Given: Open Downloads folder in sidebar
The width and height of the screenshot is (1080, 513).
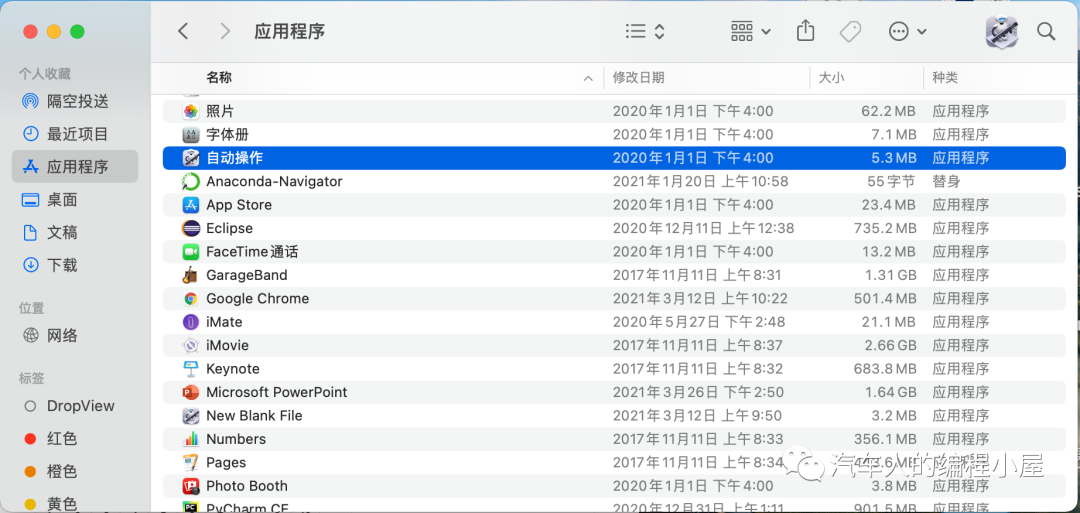Looking at the screenshot, I should tap(62, 265).
